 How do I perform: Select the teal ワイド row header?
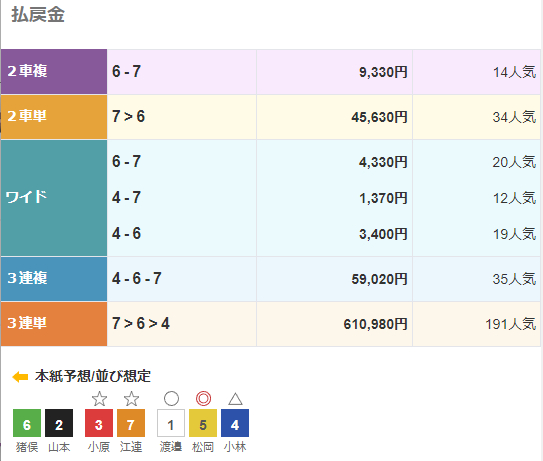point(54,198)
